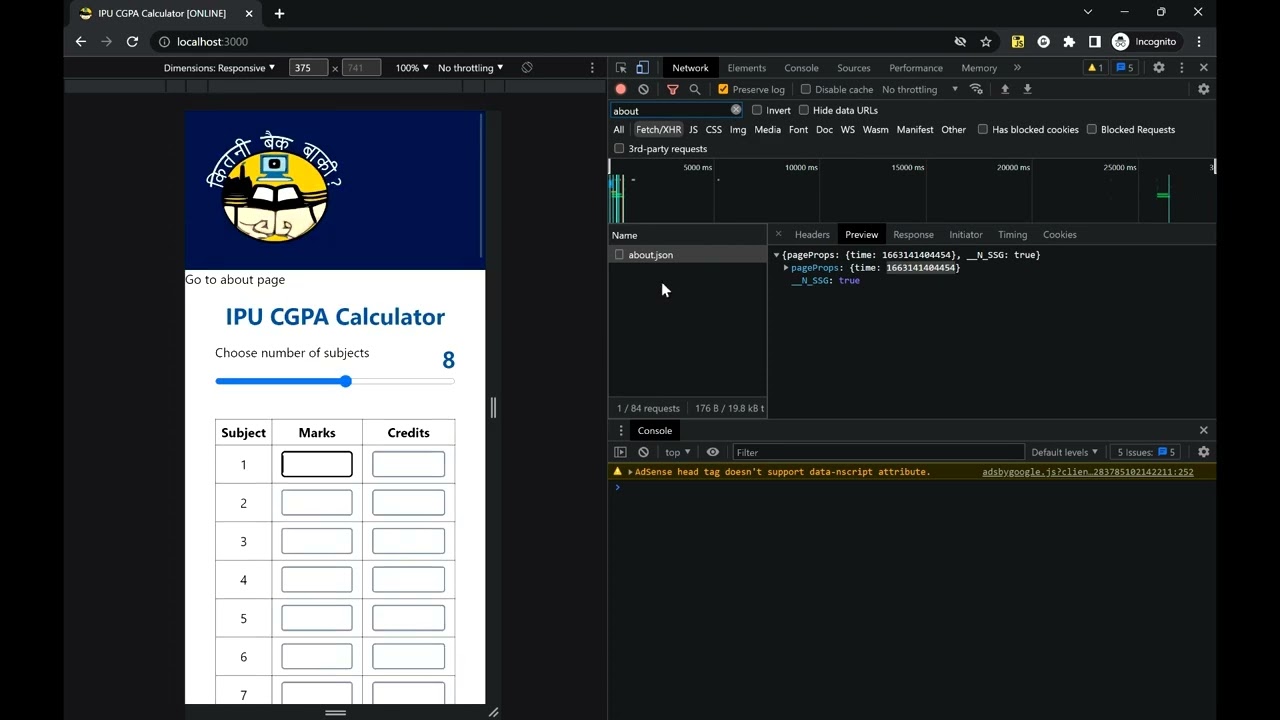Open Console settings gear

pos(1204,452)
